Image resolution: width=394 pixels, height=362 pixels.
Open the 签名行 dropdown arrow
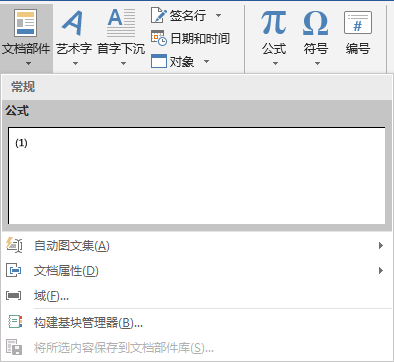click(x=218, y=15)
